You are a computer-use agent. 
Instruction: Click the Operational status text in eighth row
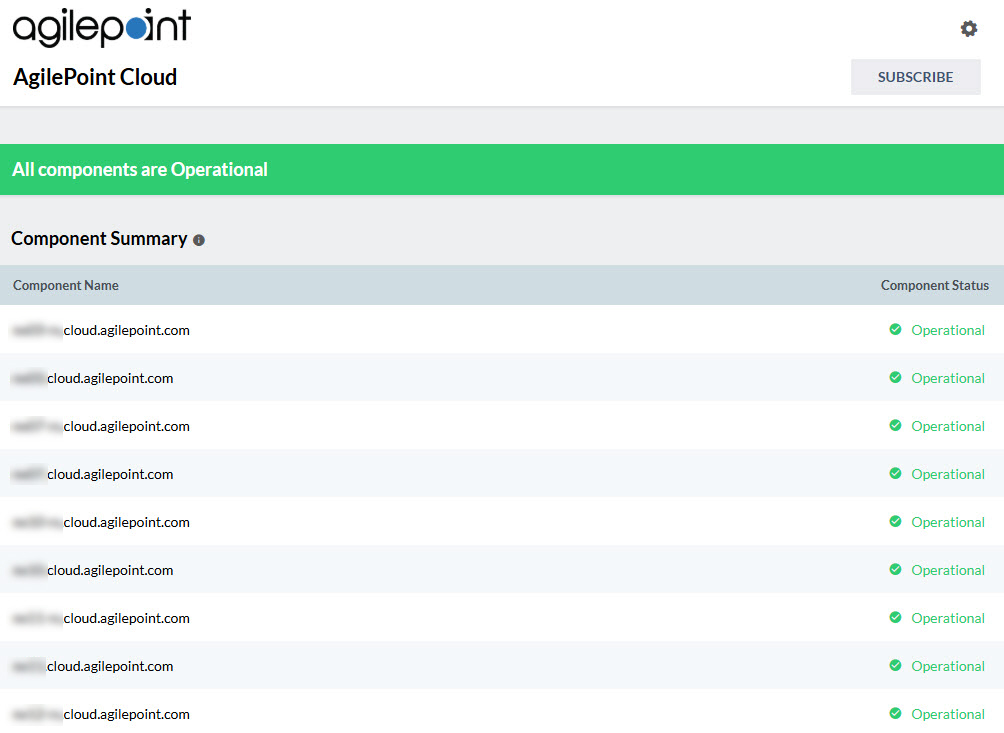tap(947, 666)
